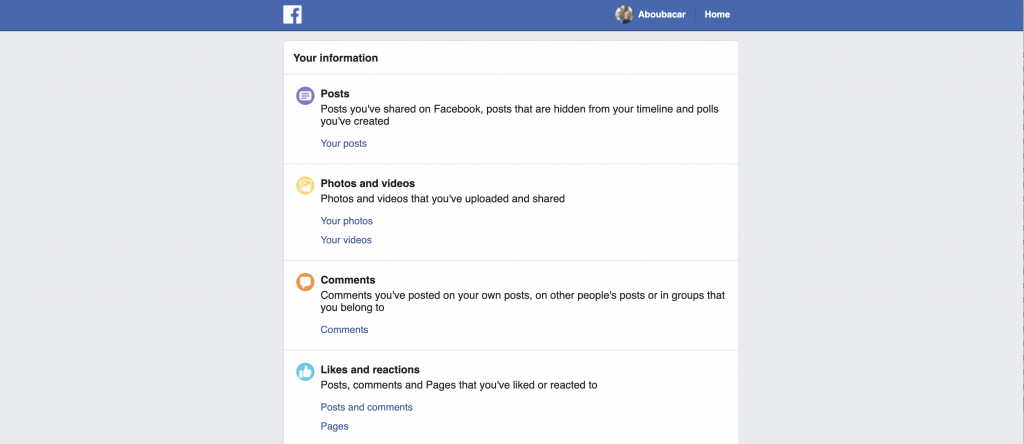
Task: Open Aboubacar's profile picture thumbnail
Action: click(624, 14)
